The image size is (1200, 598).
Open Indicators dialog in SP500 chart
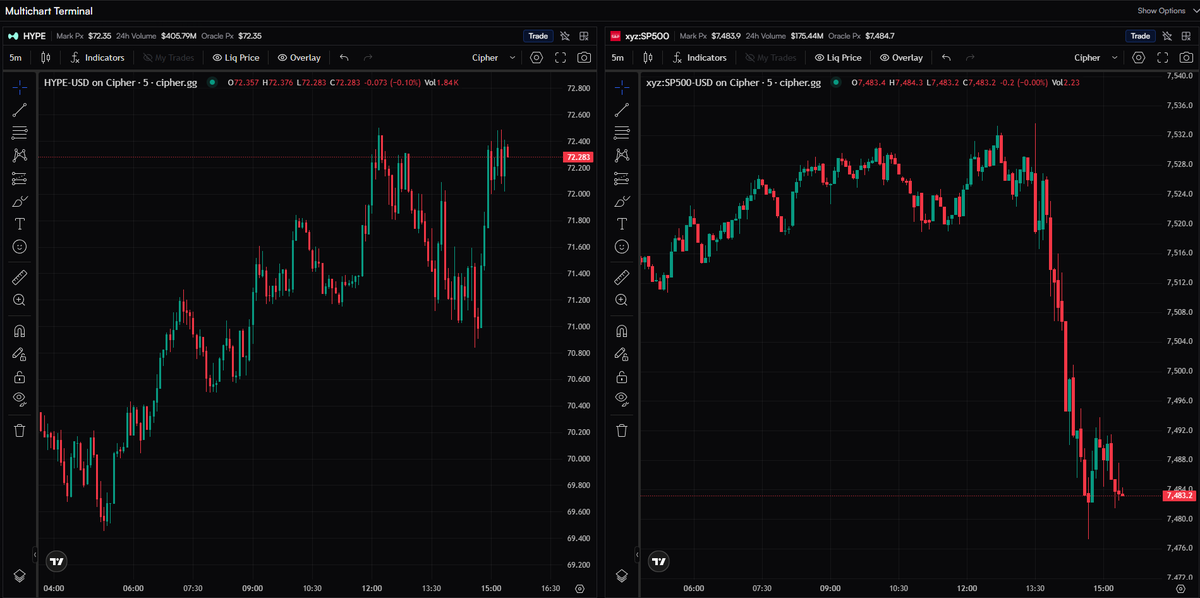coord(700,58)
